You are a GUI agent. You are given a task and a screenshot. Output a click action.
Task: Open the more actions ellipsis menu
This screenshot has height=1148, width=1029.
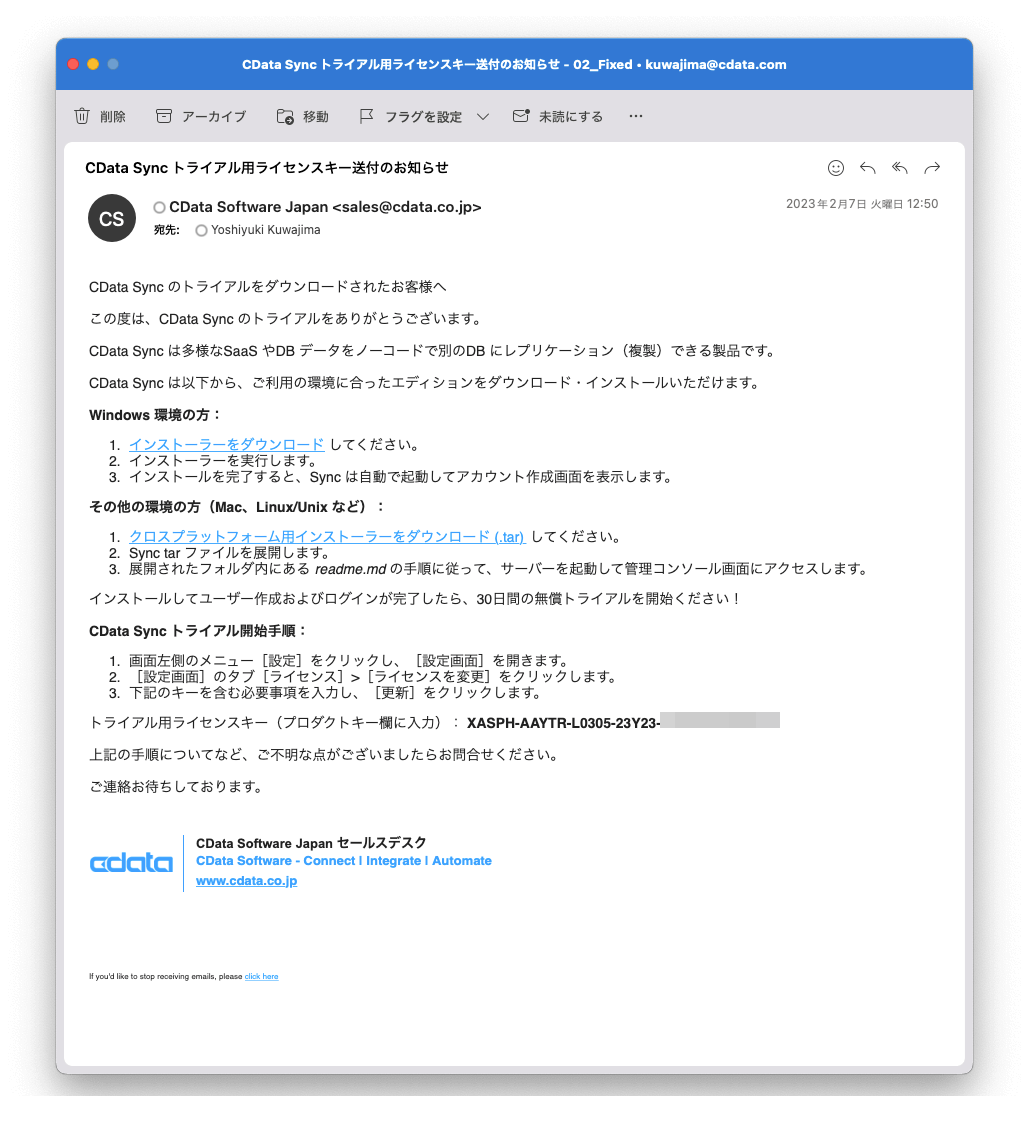pyautogui.click(x=636, y=116)
